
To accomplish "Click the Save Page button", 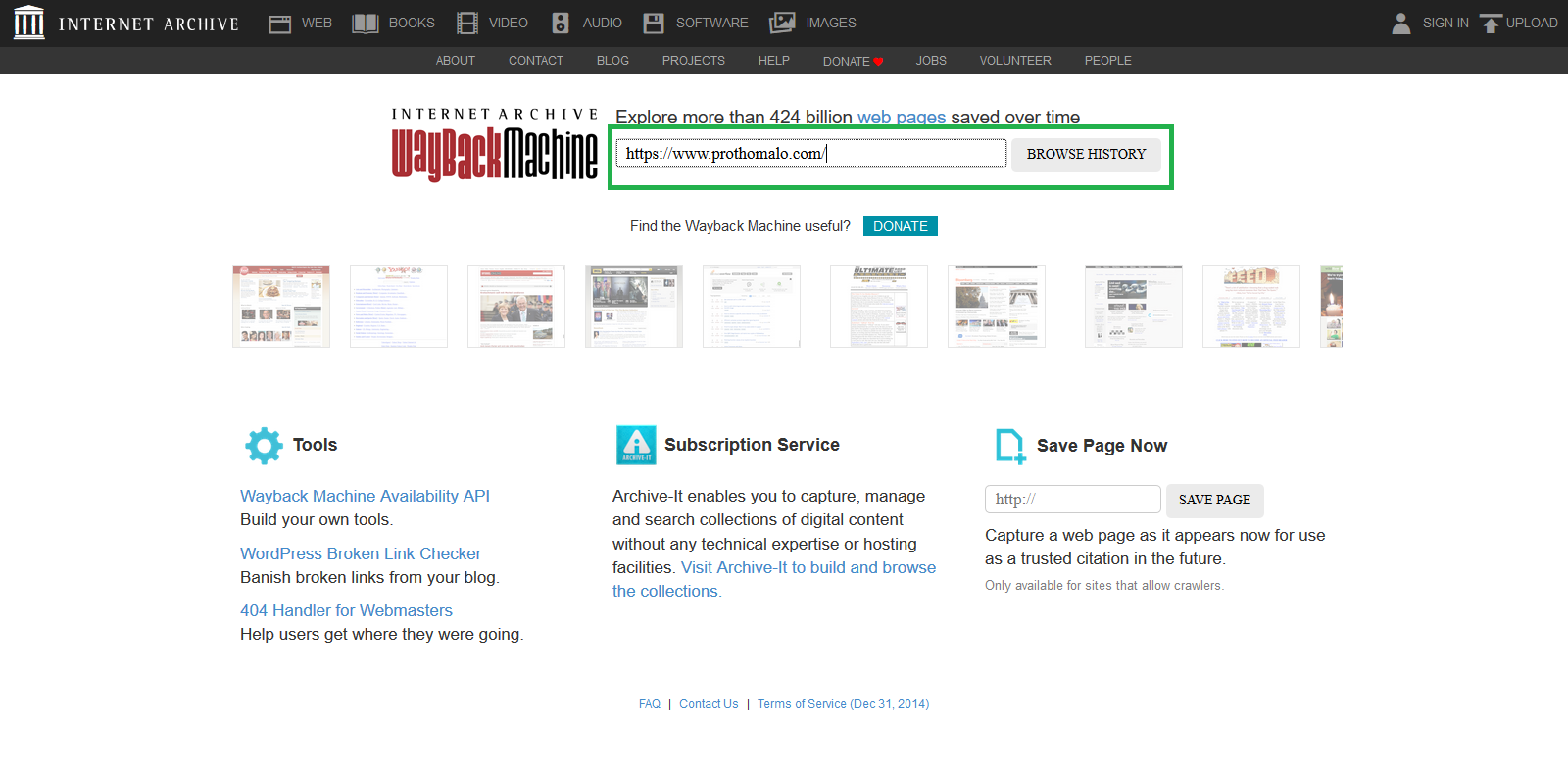I will pos(1214,500).
